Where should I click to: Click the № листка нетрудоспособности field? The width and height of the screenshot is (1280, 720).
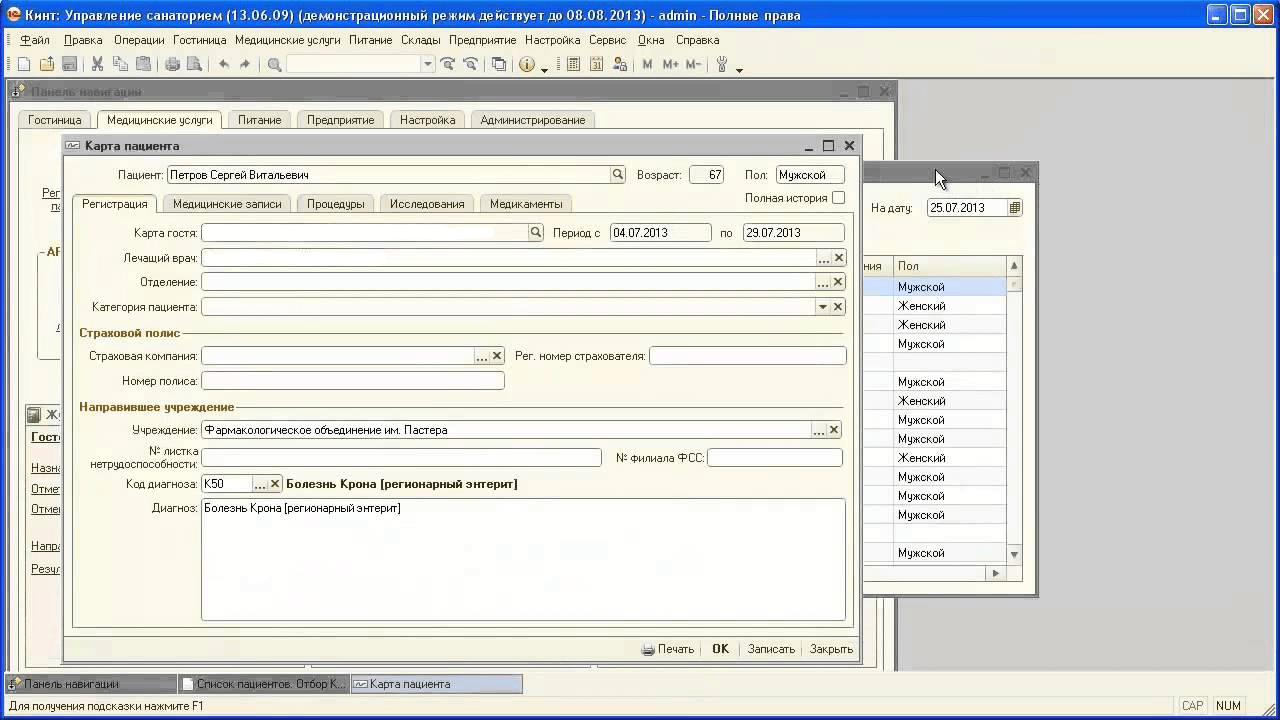coord(401,458)
